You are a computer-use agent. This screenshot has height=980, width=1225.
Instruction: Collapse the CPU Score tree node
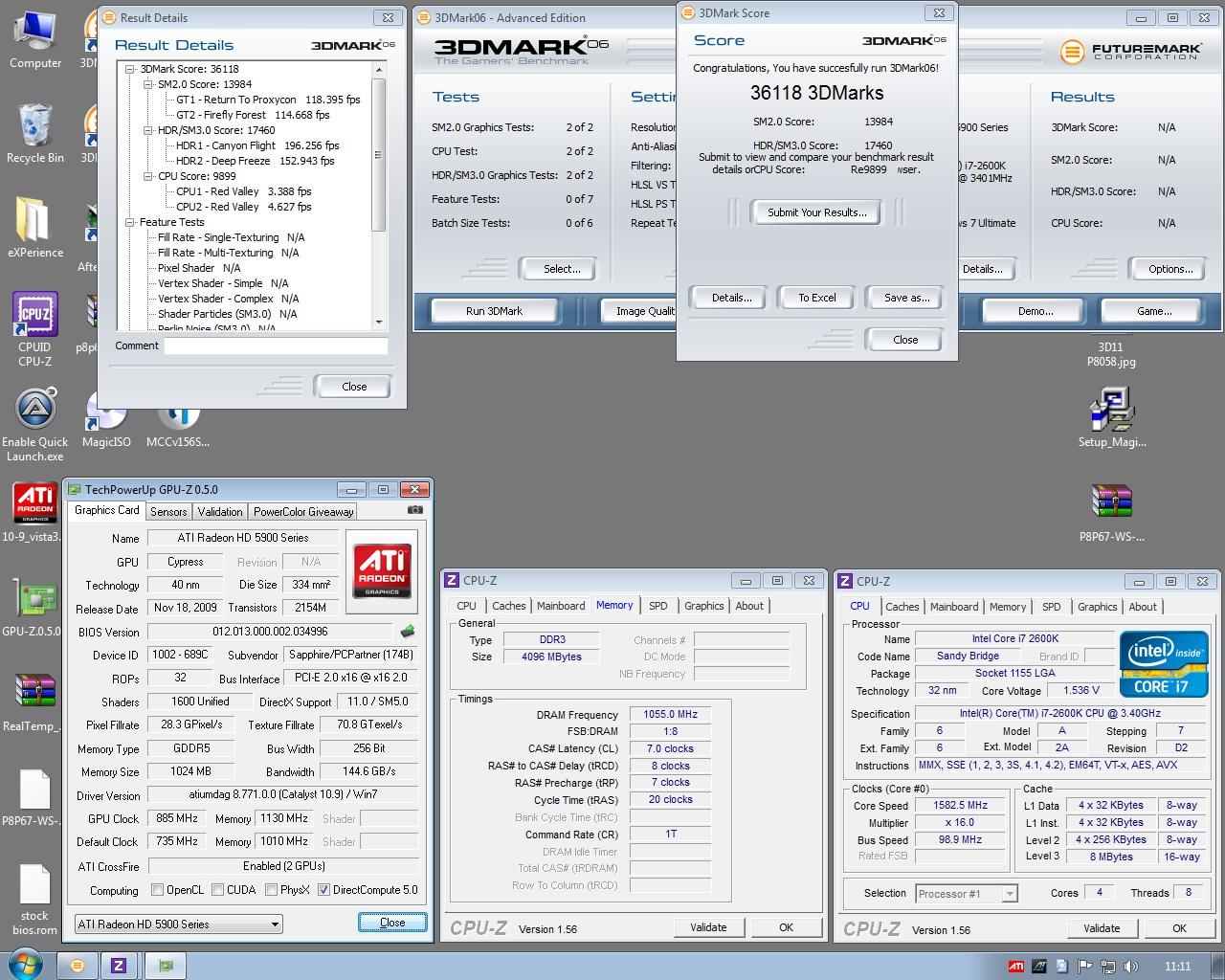pyautogui.click(x=148, y=176)
